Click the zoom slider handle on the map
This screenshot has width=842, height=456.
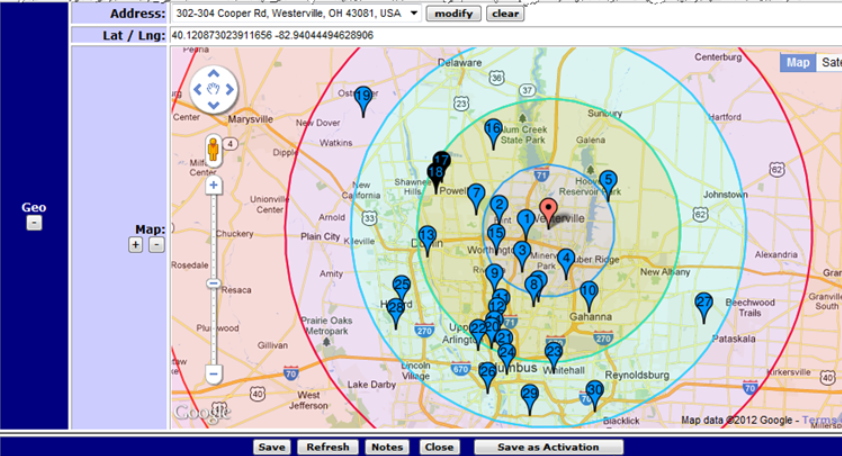tap(213, 284)
